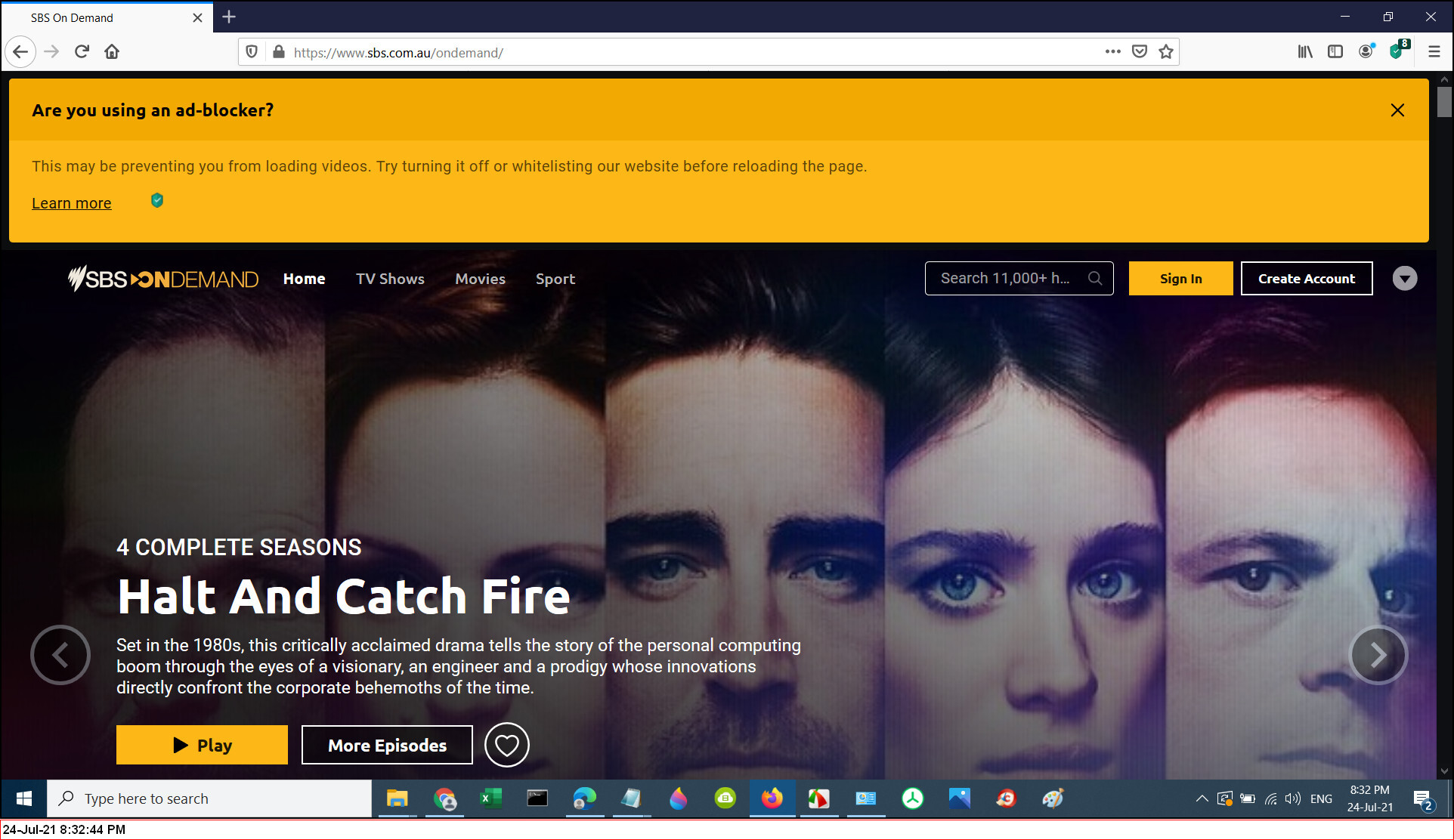This screenshot has width=1454, height=840.
Task: Click the page vertical scrollbar thumb
Action: (x=1444, y=102)
